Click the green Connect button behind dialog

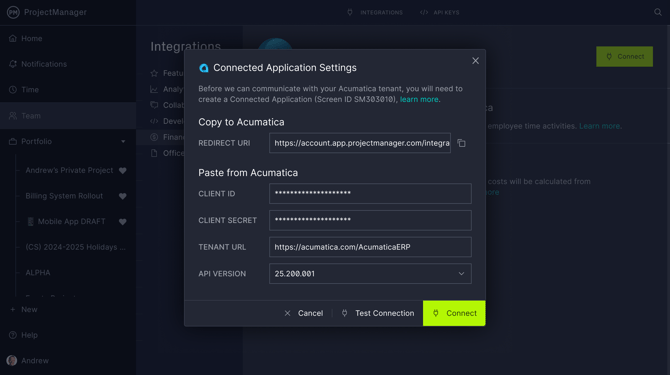(x=624, y=56)
